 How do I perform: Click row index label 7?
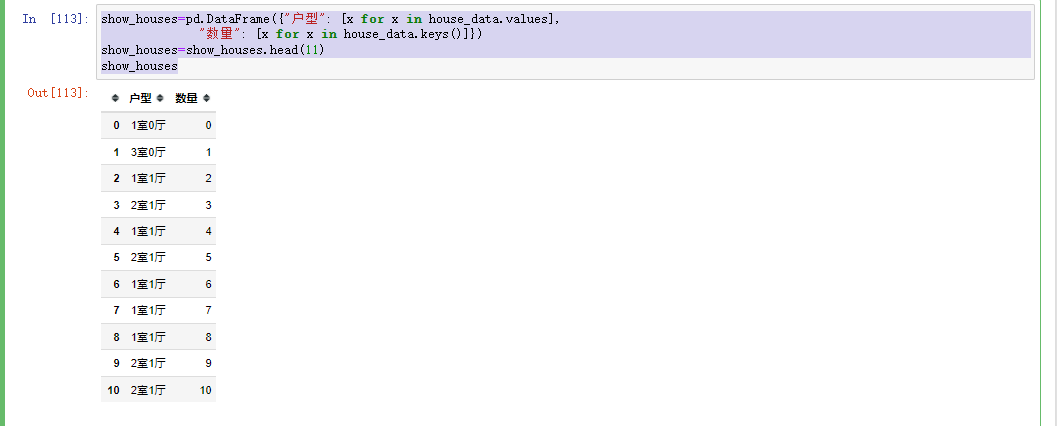[117, 311]
